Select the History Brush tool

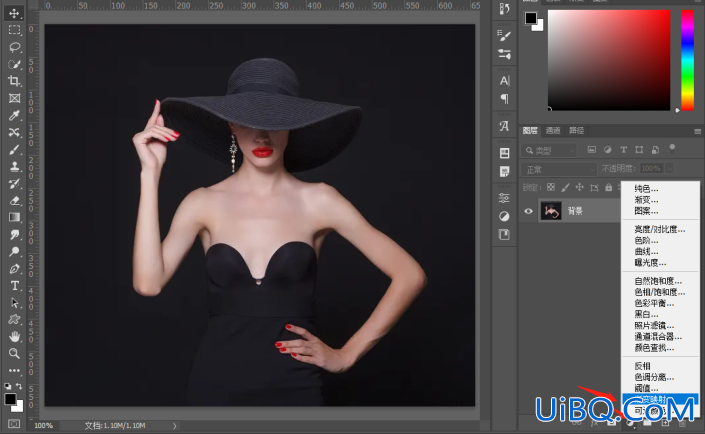pyautogui.click(x=14, y=183)
